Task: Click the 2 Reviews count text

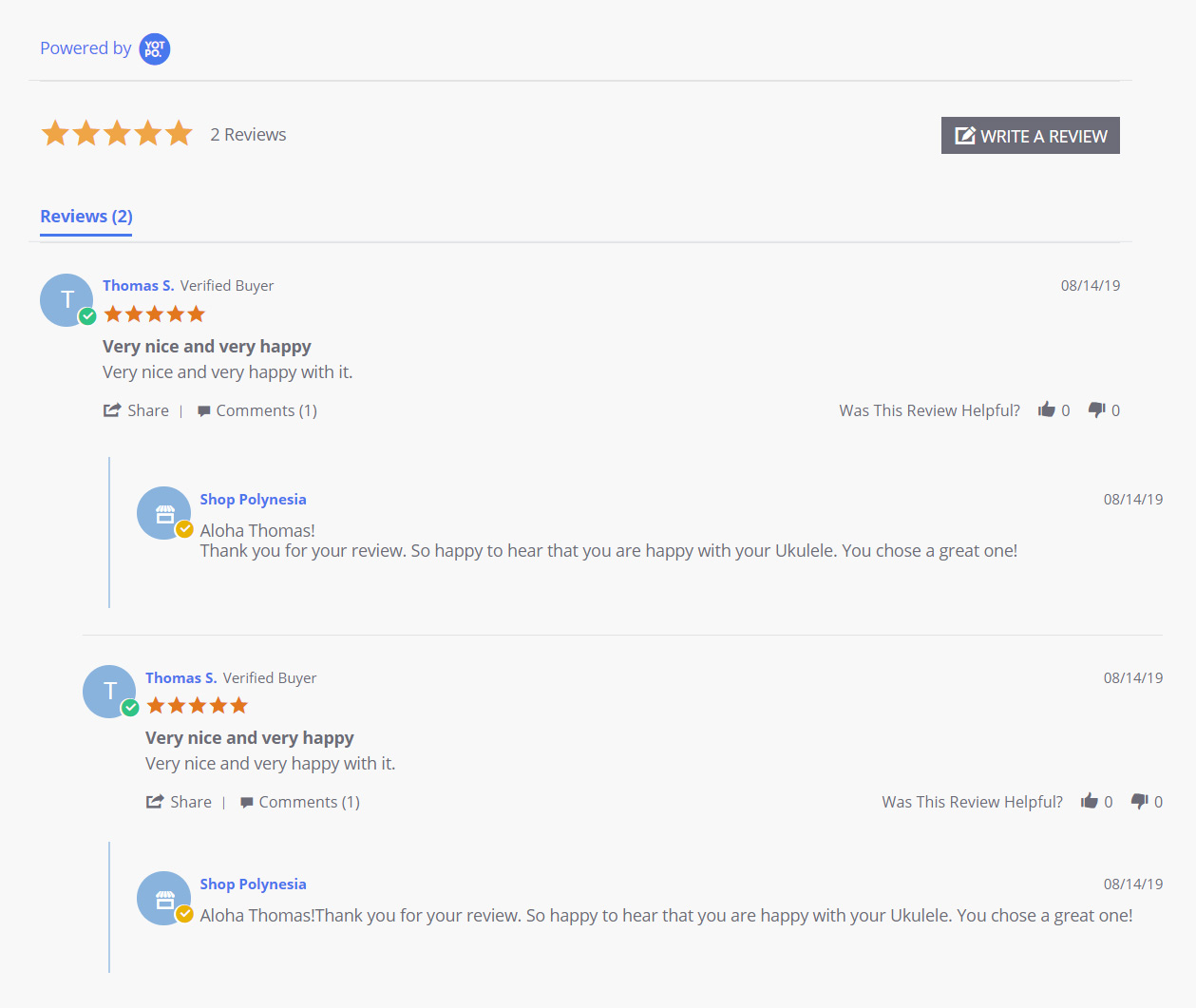Action: click(248, 135)
